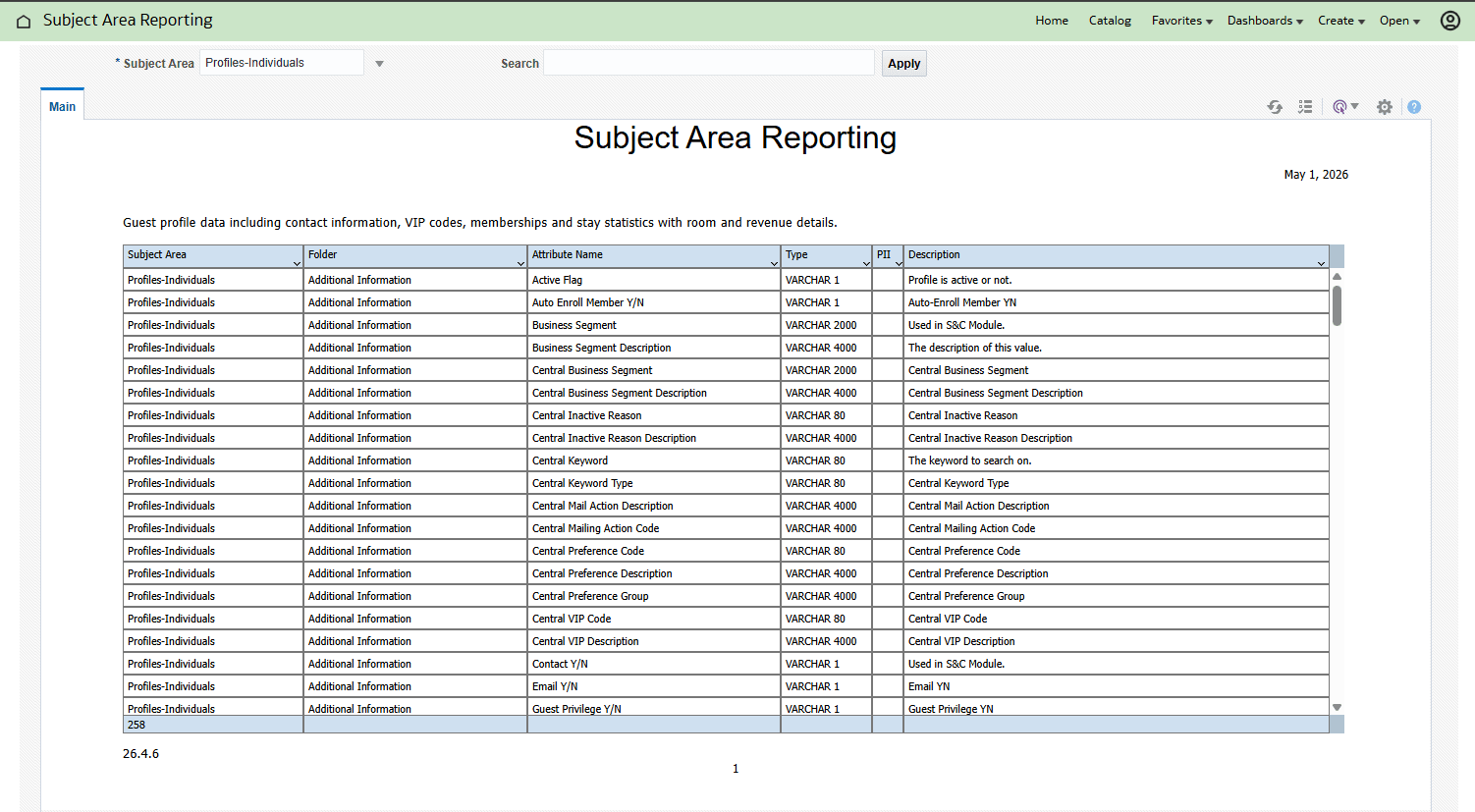The height and width of the screenshot is (812, 1475).
Task: Click the Attribute Name column header
Action: (x=654, y=255)
